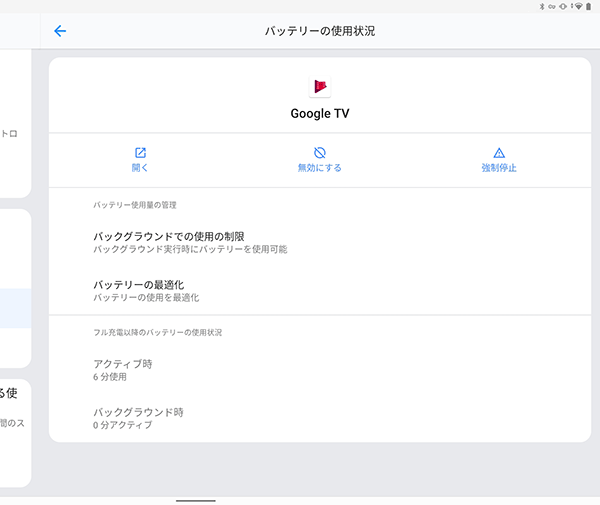The image size is (600, 505).
Task: Click the バッテリーの使用を最適化 subtitle
Action: tap(146, 298)
